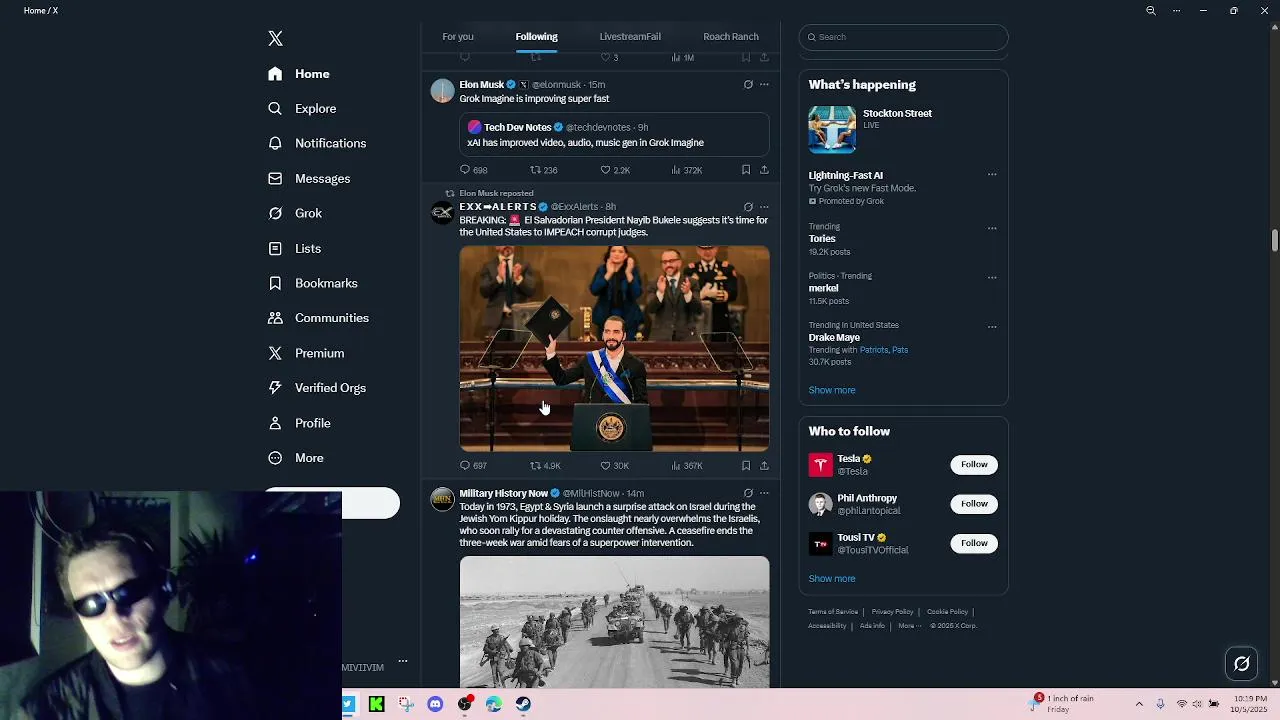Switch to the For you tab
Viewport: 1280px width, 720px height.
[458, 37]
